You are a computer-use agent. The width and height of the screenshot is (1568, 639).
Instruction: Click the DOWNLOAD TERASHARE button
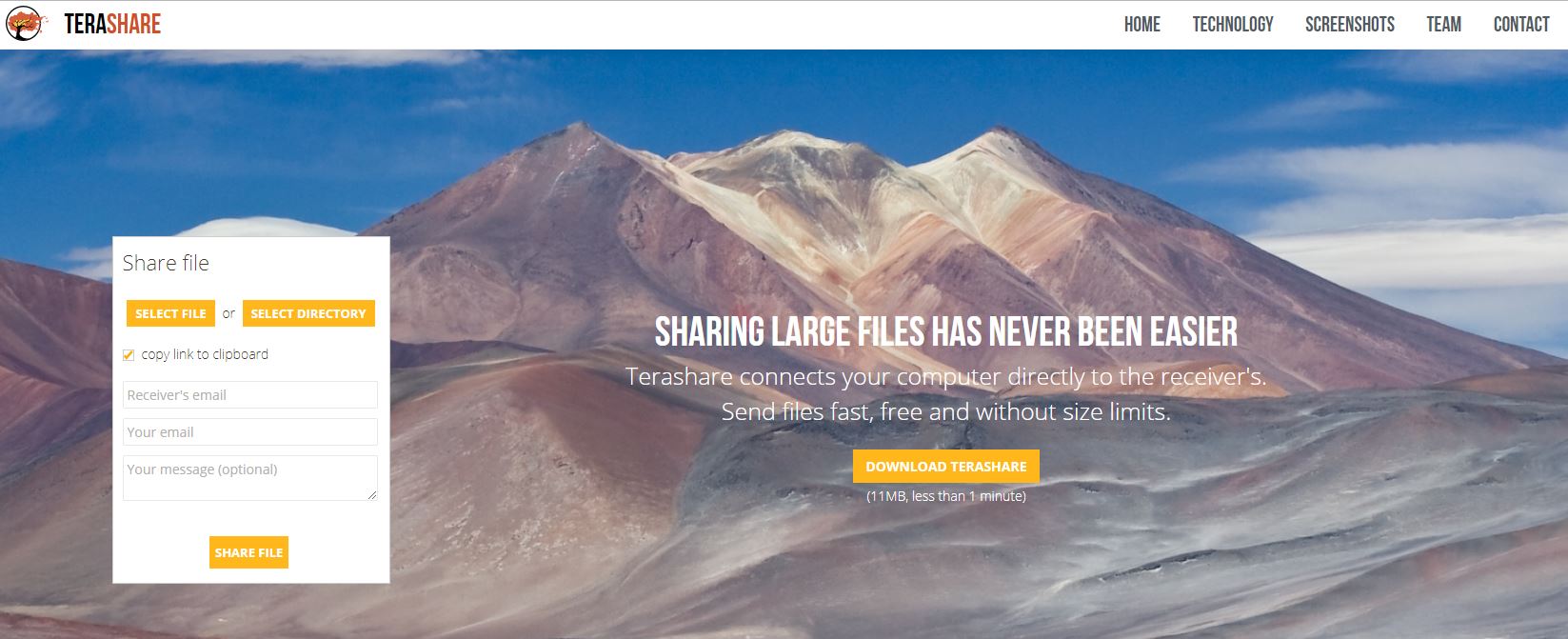click(946, 467)
